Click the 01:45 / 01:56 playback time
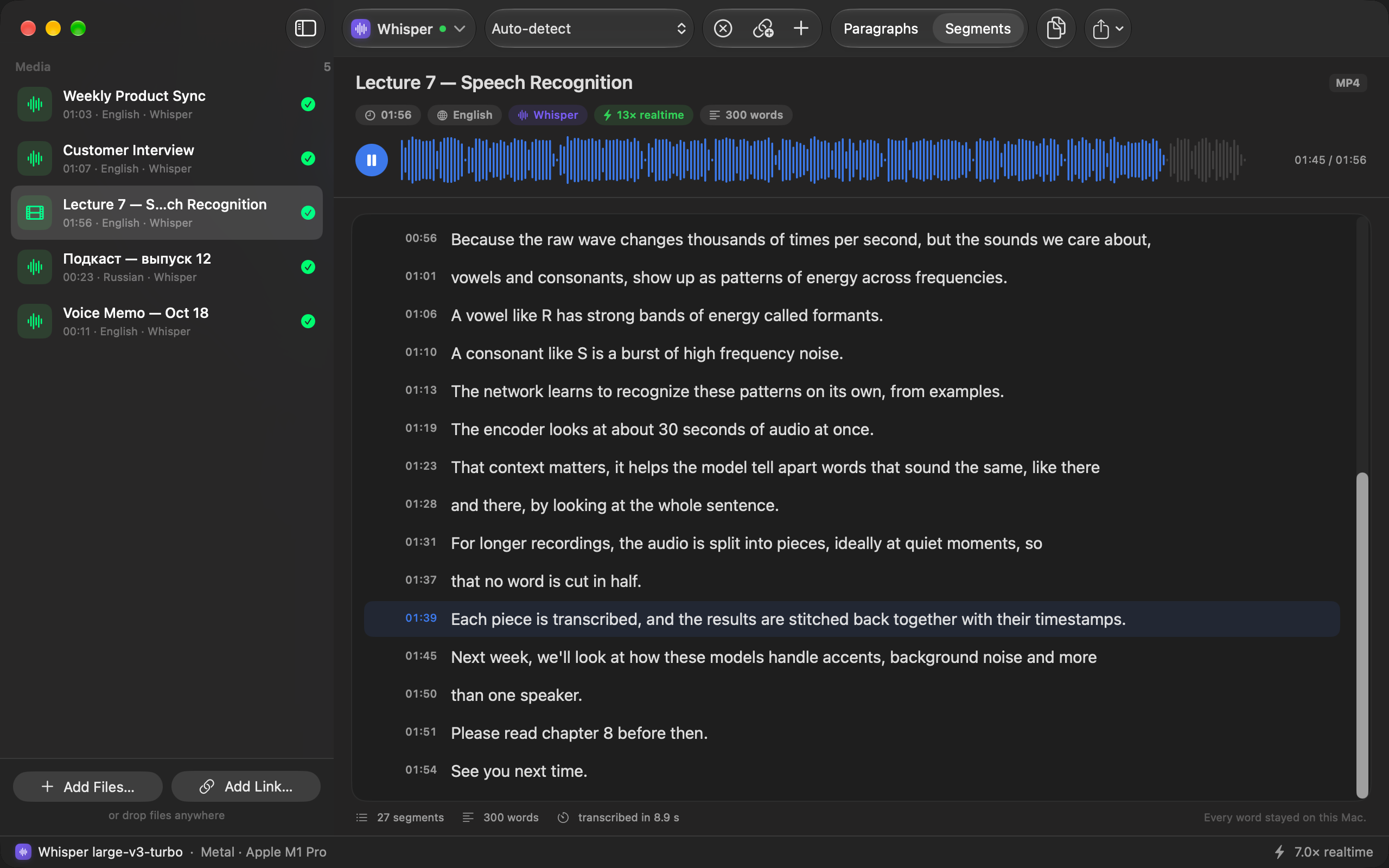The image size is (1389, 868). pos(1330,159)
